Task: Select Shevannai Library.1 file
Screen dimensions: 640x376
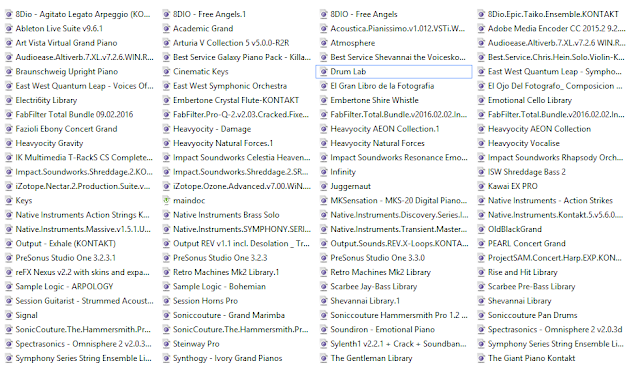Action: click(365, 301)
